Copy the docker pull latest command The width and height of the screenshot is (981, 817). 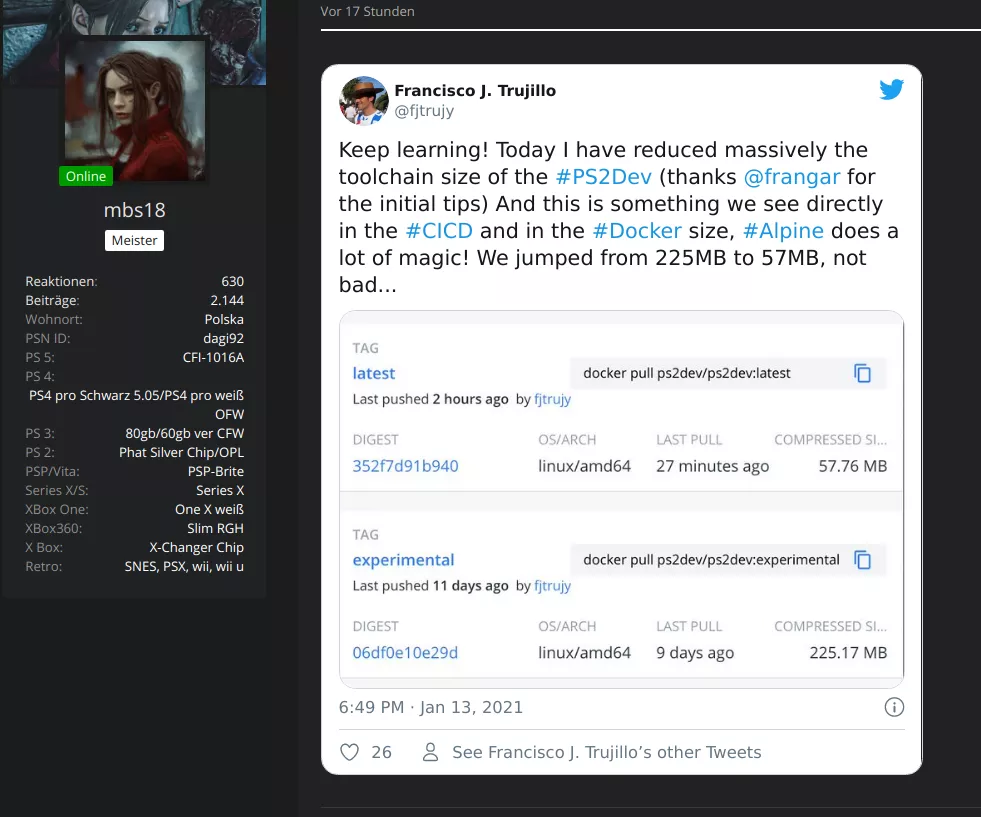[x=862, y=373]
